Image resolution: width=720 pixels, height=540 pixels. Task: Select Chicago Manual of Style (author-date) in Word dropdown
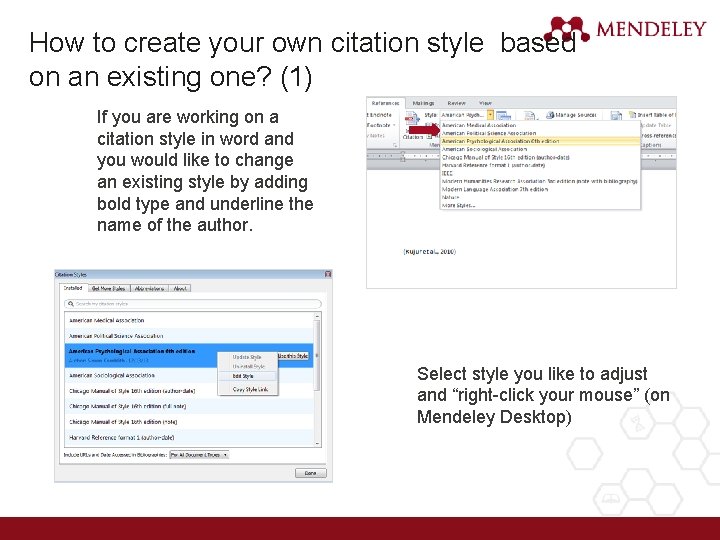pos(540,158)
